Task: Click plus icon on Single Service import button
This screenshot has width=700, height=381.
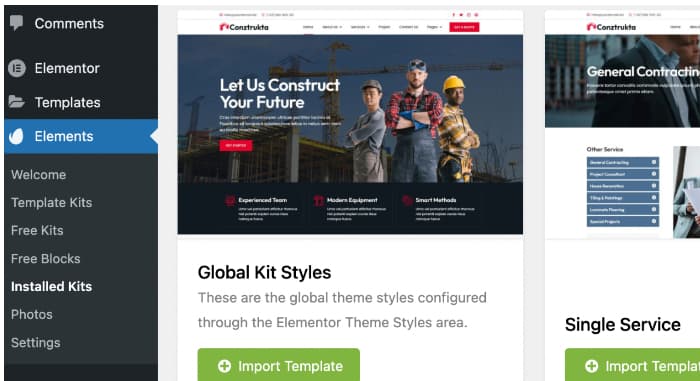Action: tap(592, 366)
